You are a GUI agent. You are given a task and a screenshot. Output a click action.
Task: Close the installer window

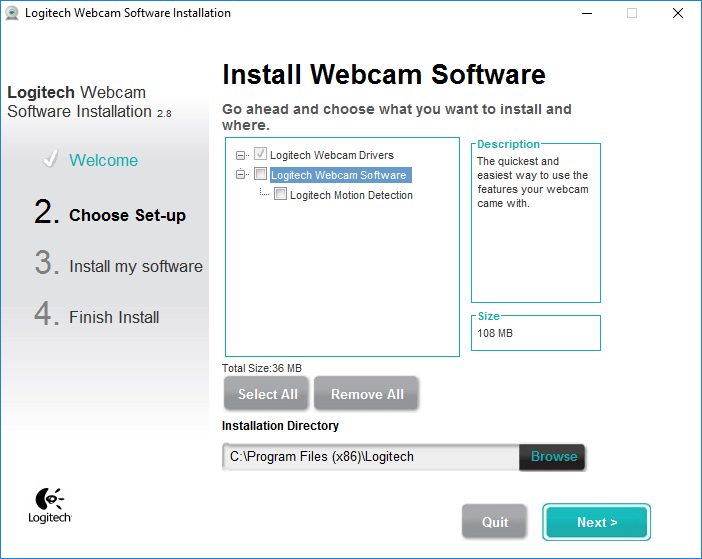tap(678, 13)
